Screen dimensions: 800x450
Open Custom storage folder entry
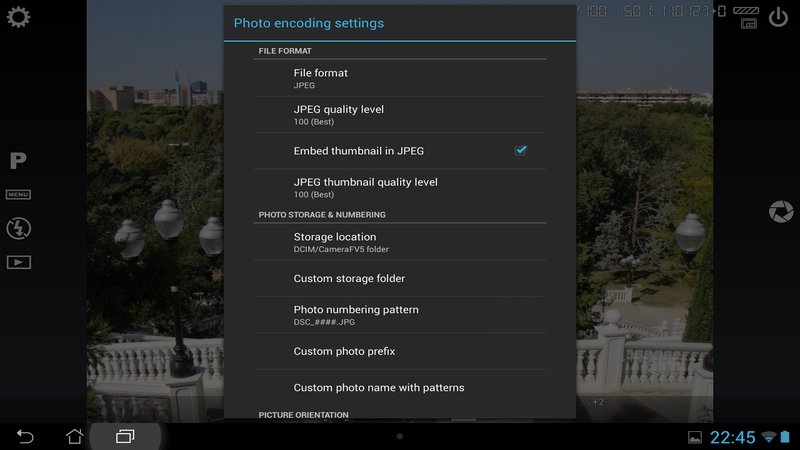[x=399, y=279]
